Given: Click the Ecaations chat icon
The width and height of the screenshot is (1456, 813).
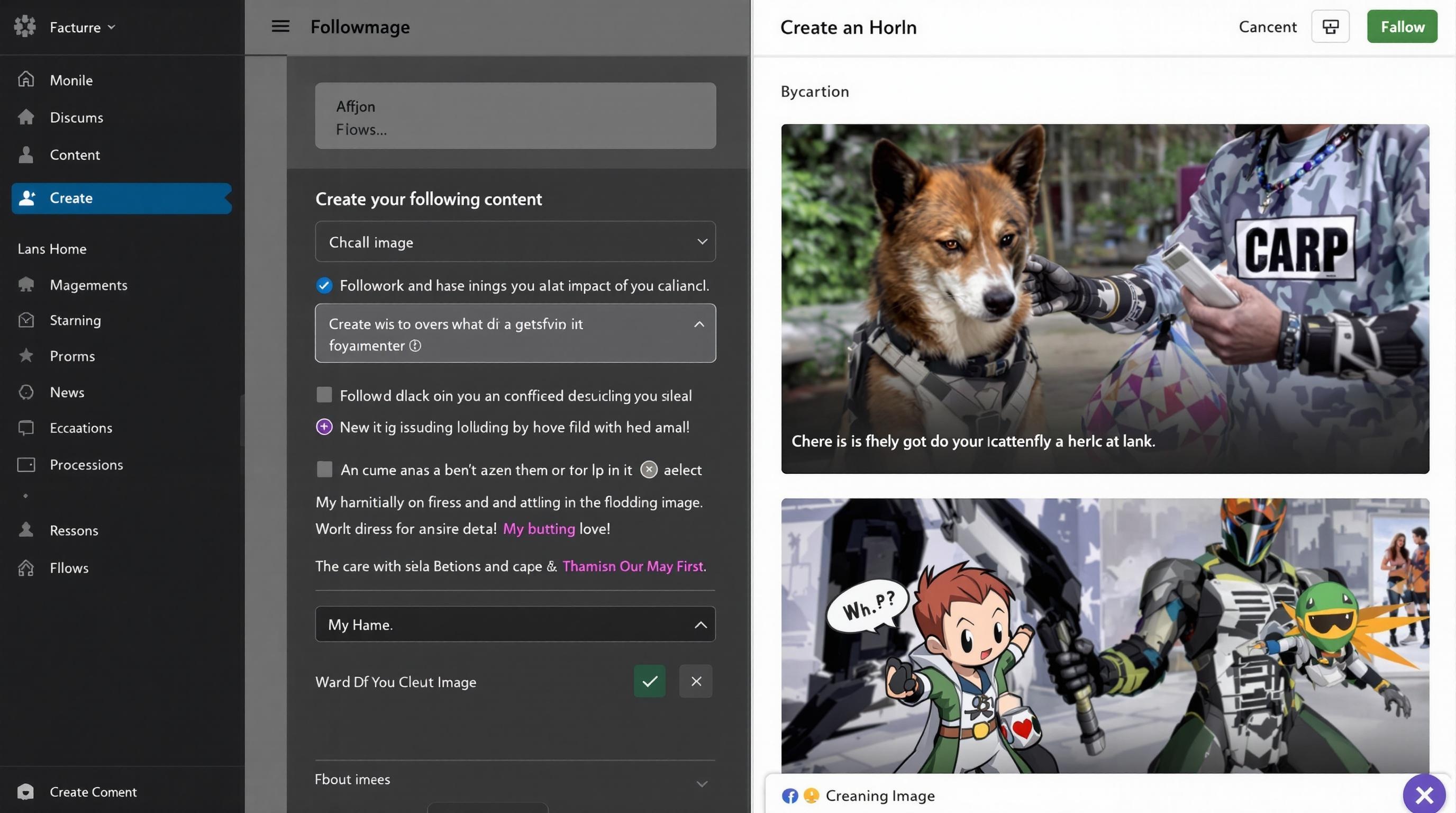Looking at the screenshot, I should [x=26, y=428].
